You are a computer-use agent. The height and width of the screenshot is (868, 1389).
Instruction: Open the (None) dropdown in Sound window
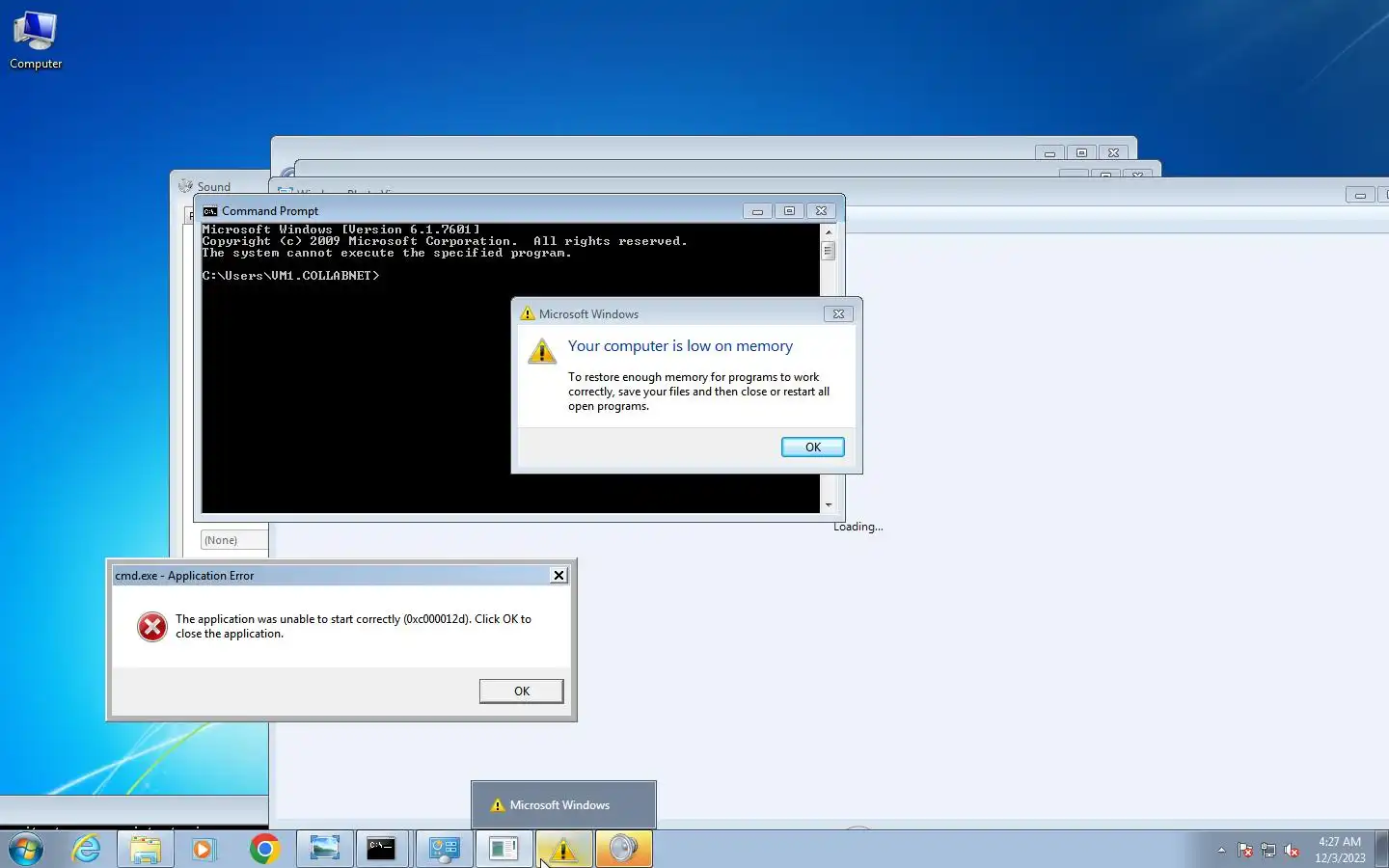point(234,540)
